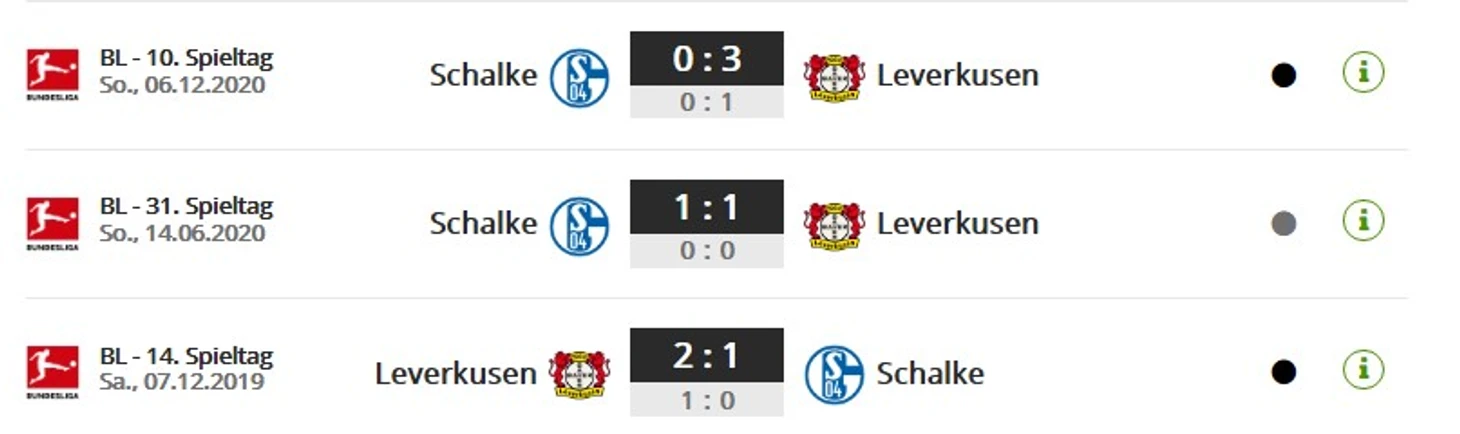The image size is (1460, 434).
Task: Click Leverkusen crest in the 1:1 match
Action: [834, 226]
